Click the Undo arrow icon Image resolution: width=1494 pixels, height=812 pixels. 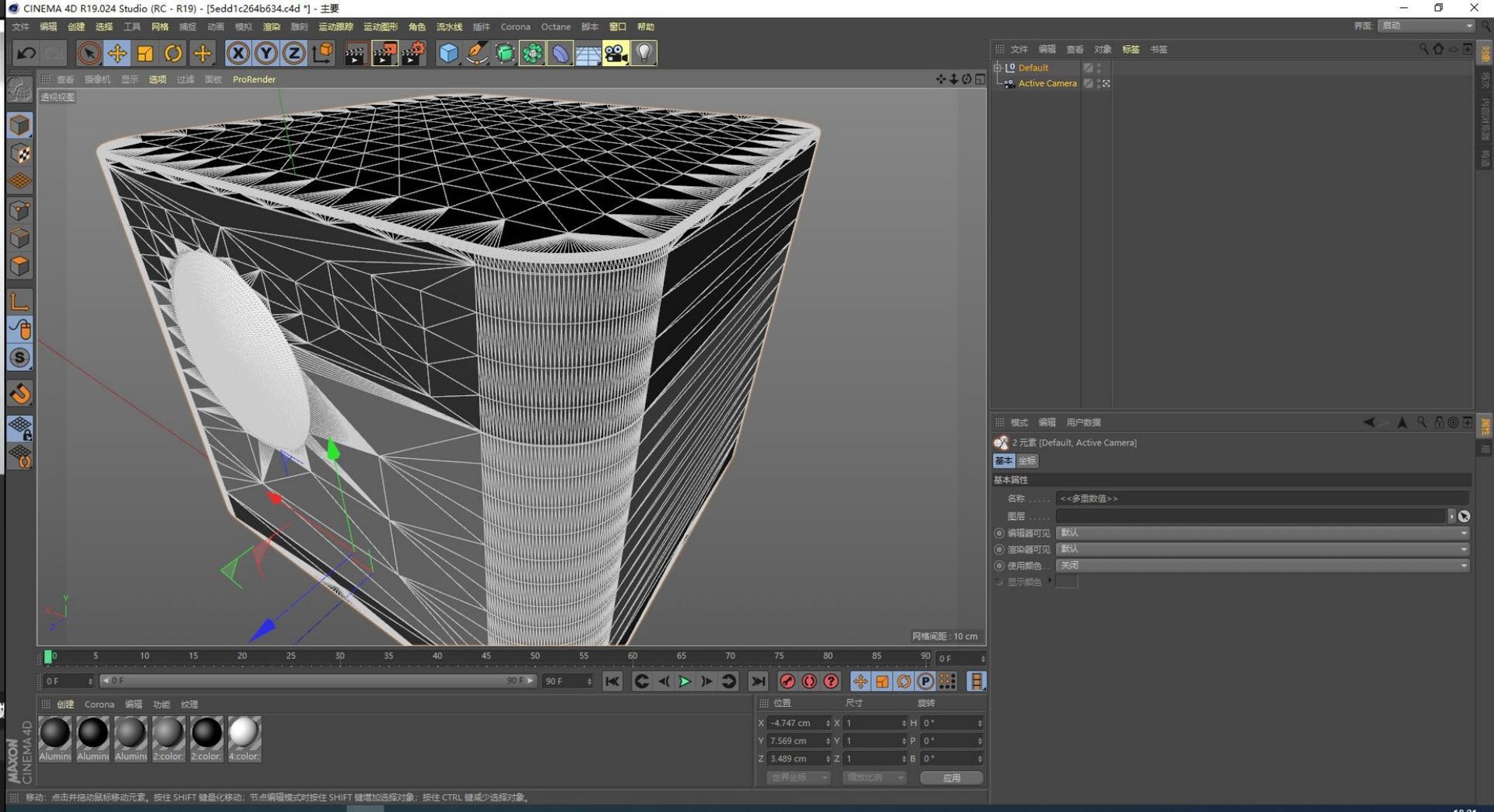(x=26, y=53)
